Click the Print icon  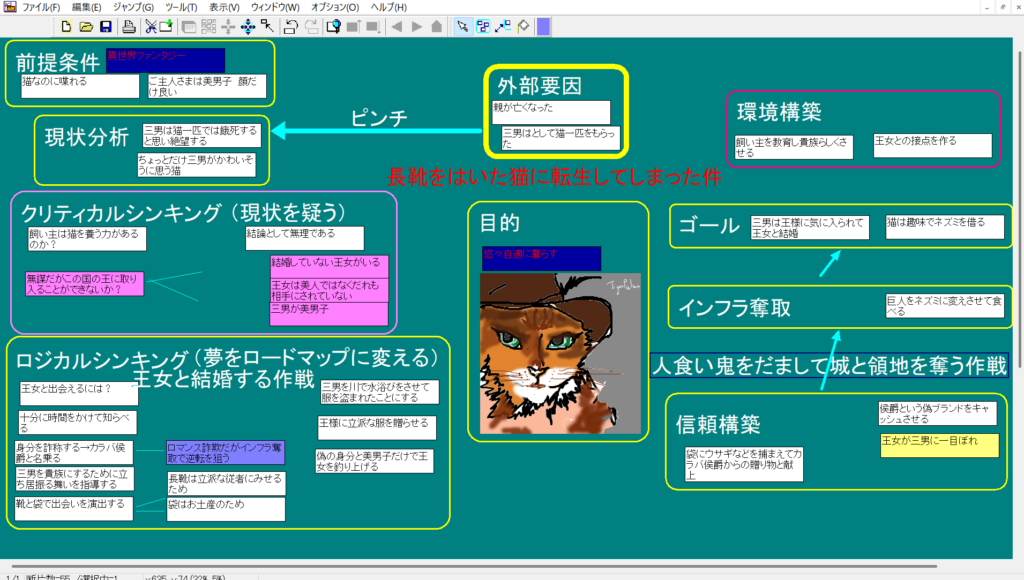[128, 26]
